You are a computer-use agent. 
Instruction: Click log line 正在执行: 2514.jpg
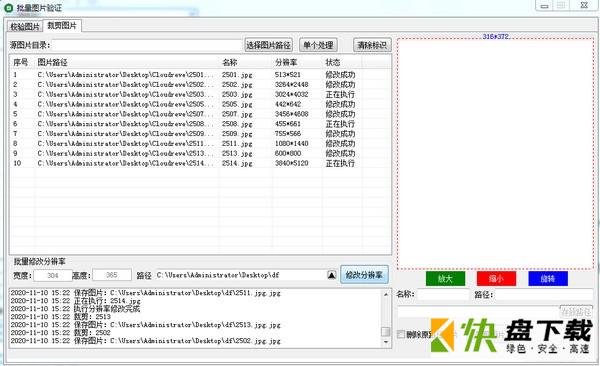point(75,301)
